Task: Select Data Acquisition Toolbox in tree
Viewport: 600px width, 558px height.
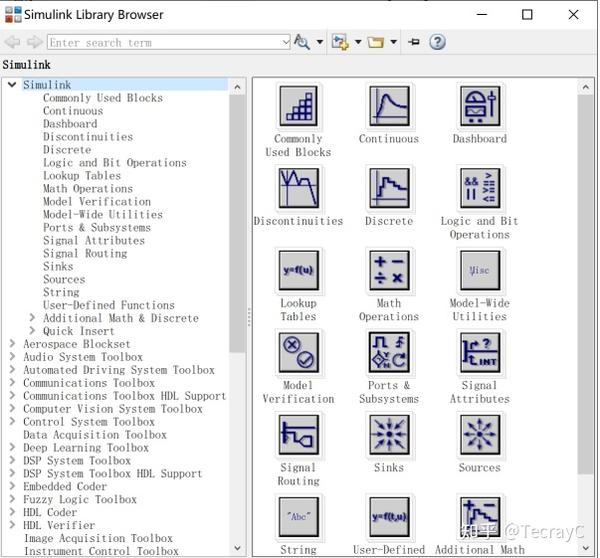Action: click(x=95, y=435)
